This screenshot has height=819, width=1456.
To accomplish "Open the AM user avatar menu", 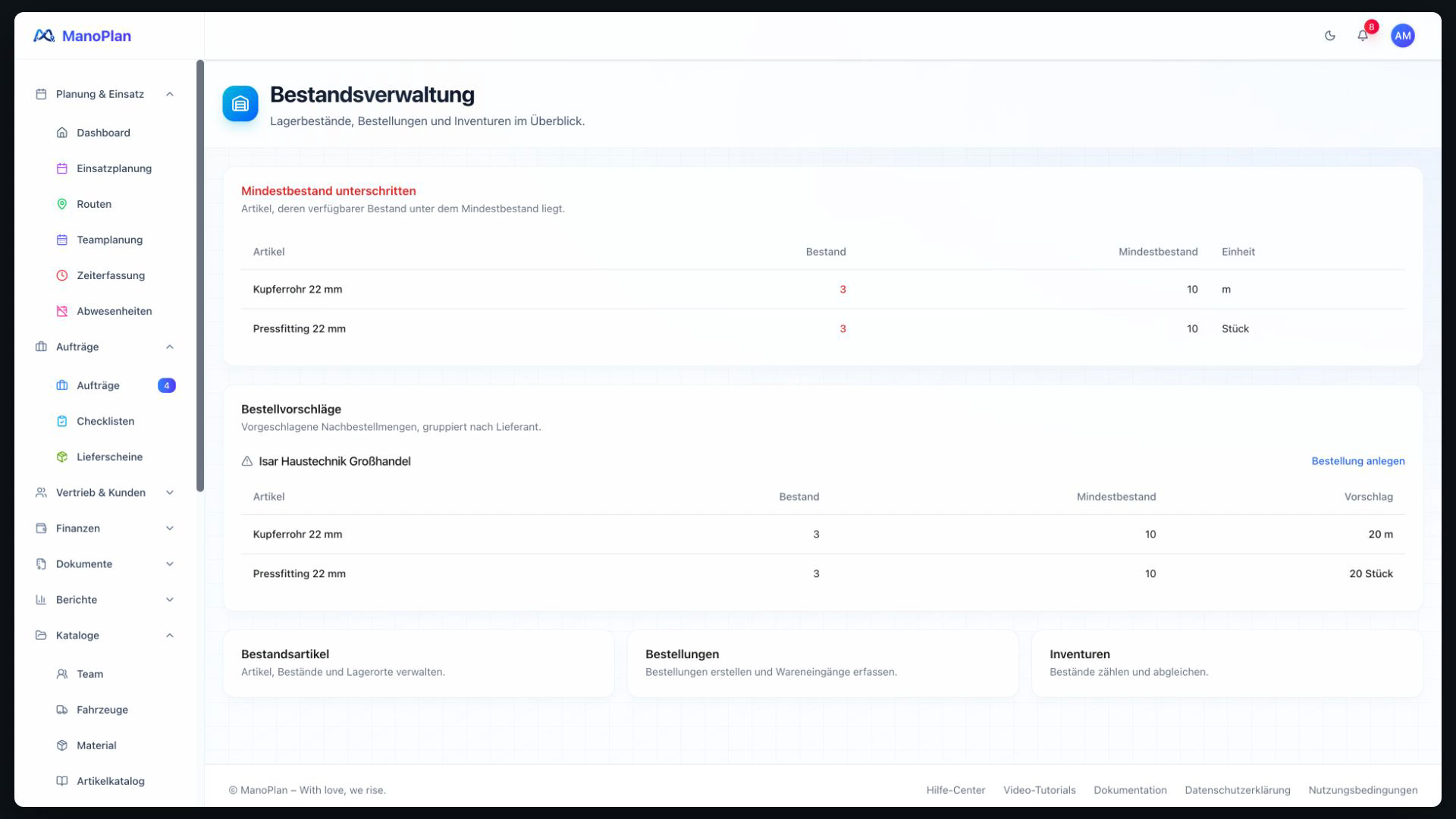I will pos(1402,36).
